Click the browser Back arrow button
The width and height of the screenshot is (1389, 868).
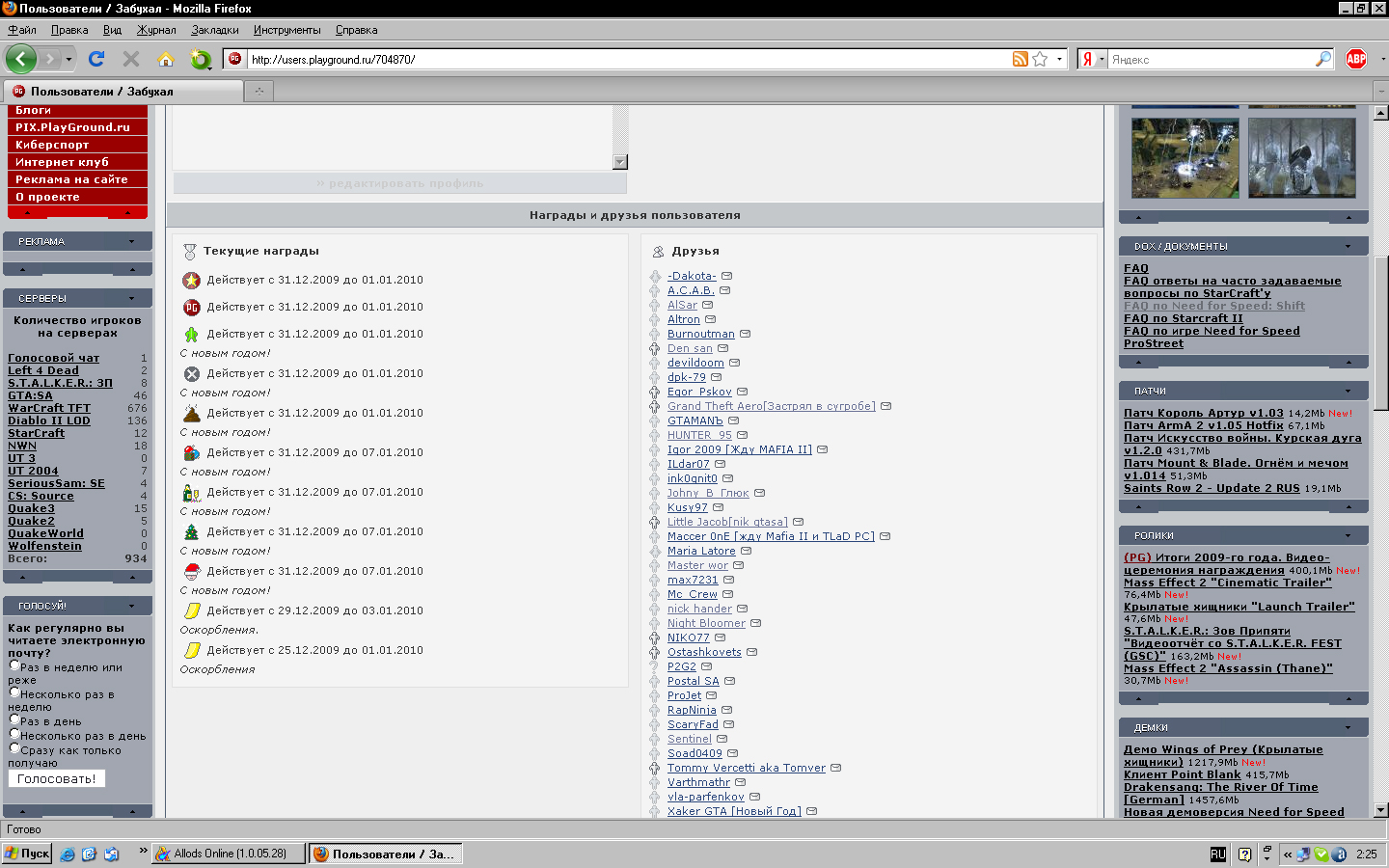point(20,59)
